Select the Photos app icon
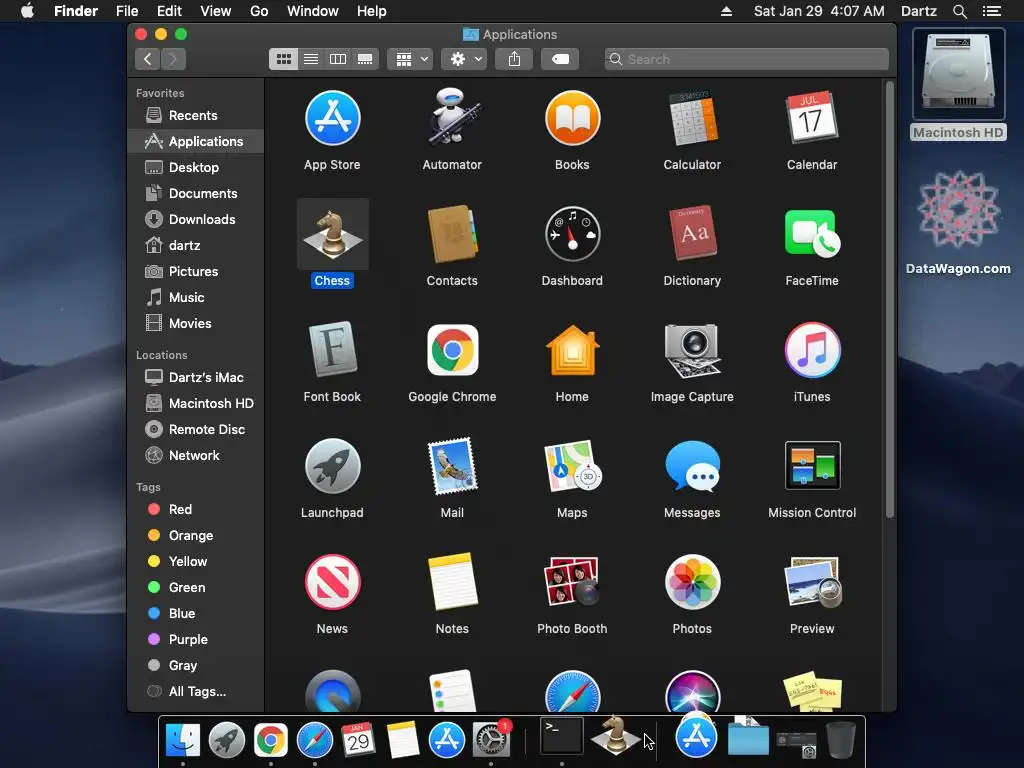This screenshot has height=768, width=1024. [692, 582]
